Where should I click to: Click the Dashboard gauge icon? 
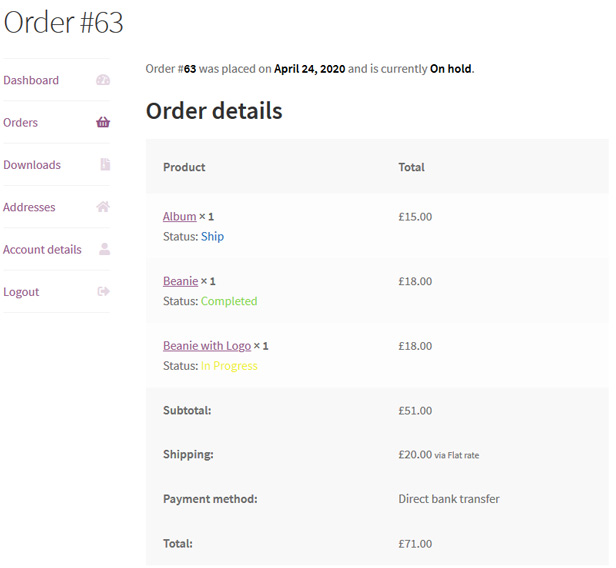pos(103,80)
